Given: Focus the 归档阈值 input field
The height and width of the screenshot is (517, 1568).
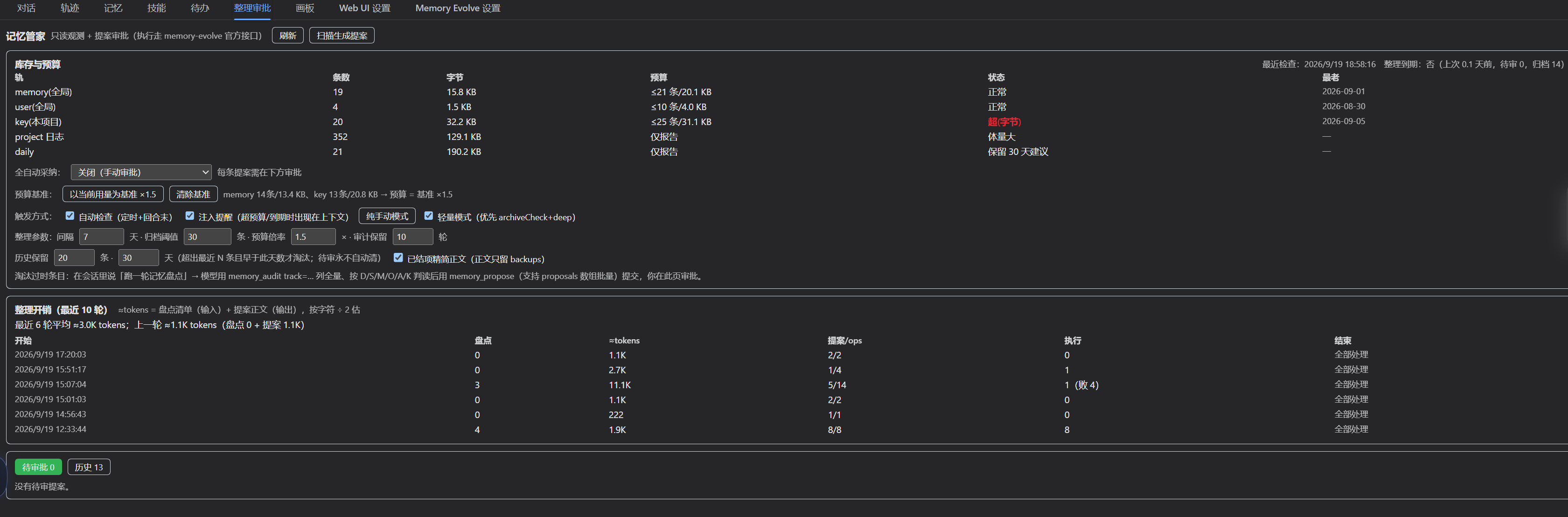Looking at the screenshot, I should pos(208,237).
